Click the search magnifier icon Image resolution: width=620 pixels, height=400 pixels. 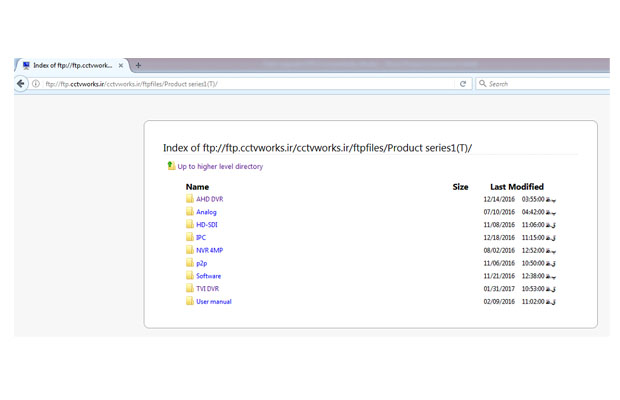tap(482, 83)
